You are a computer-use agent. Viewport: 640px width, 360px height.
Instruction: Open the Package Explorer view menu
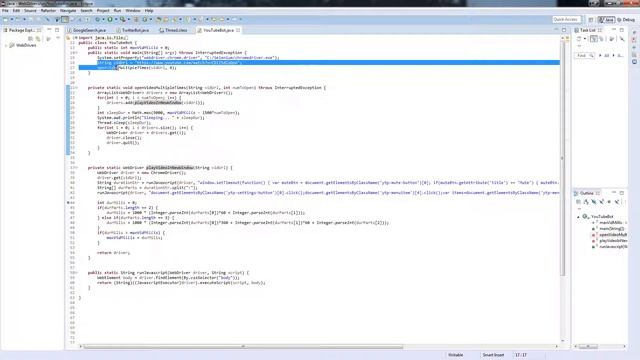(58, 38)
